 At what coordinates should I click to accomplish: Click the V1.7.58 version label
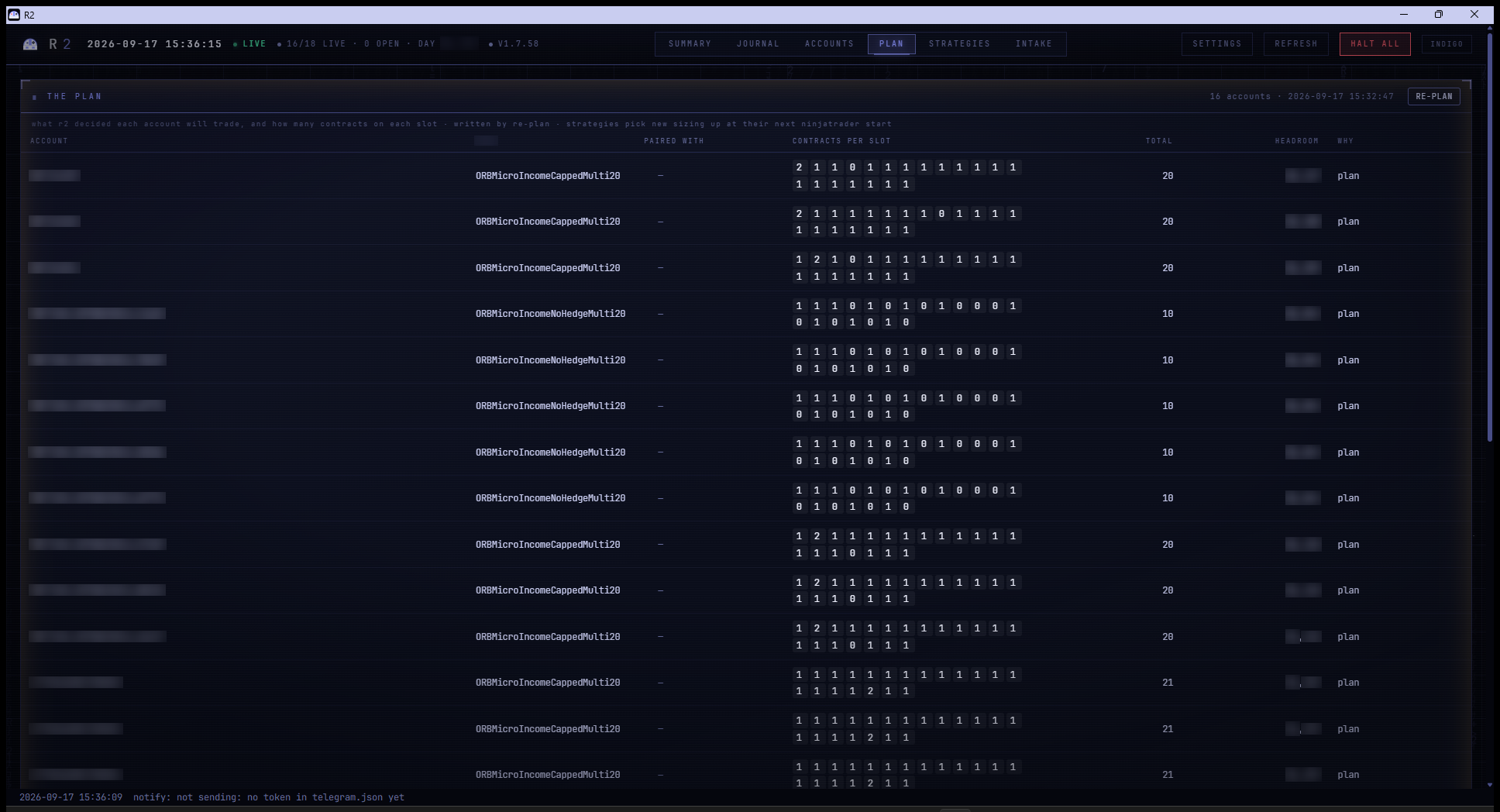[518, 44]
